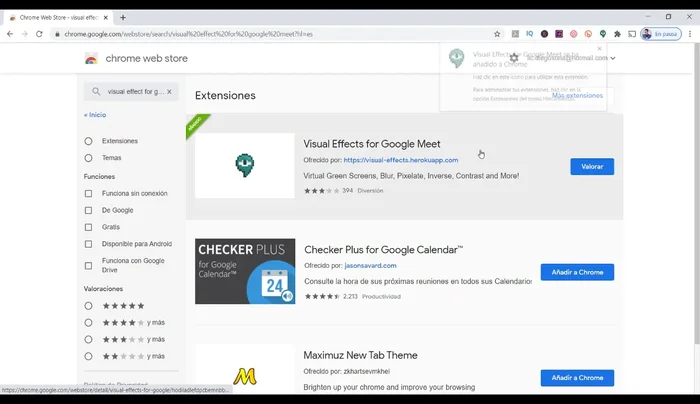
Task: Select the Extensiones radio button
Action: tap(88, 141)
